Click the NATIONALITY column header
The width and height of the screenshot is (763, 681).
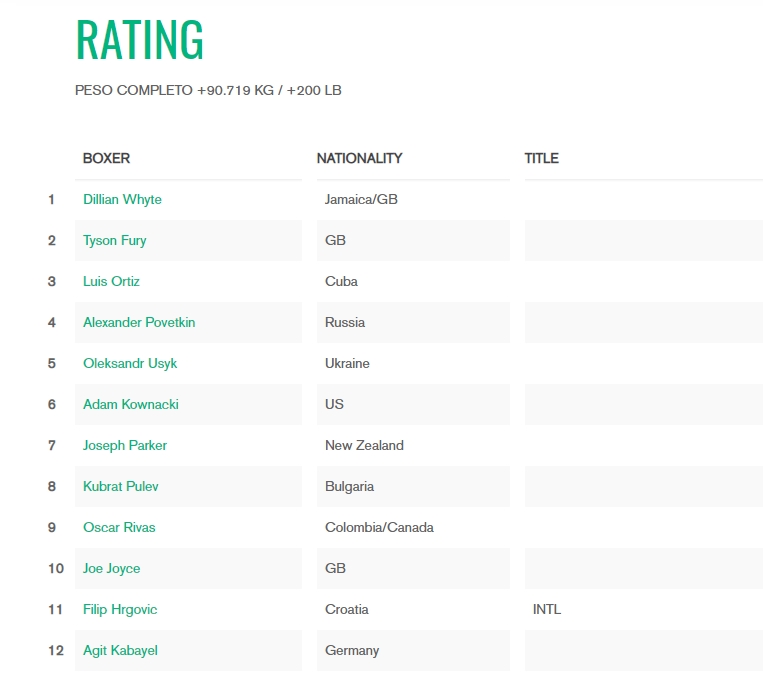click(359, 158)
